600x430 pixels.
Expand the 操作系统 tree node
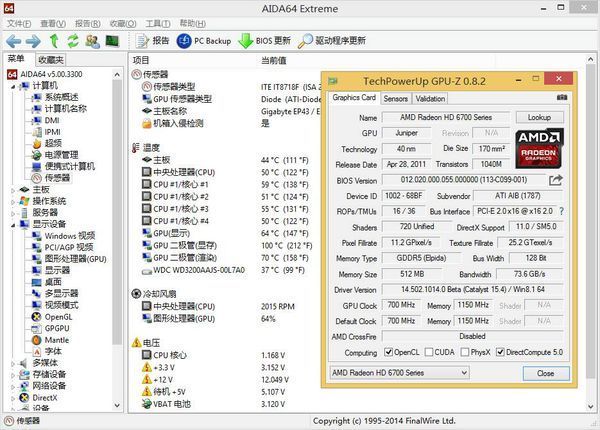pyautogui.click(x=13, y=202)
